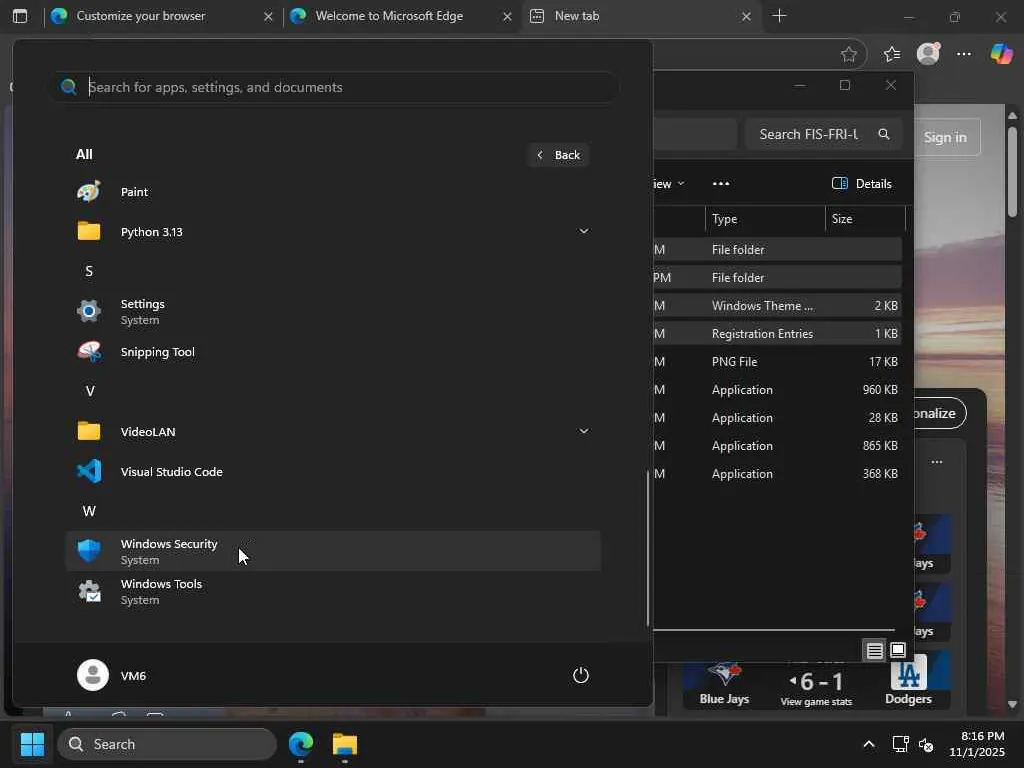Viewport: 1024px width, 768px height.
Task: Select the 28 KB Application row
Action: pos(777,418)
